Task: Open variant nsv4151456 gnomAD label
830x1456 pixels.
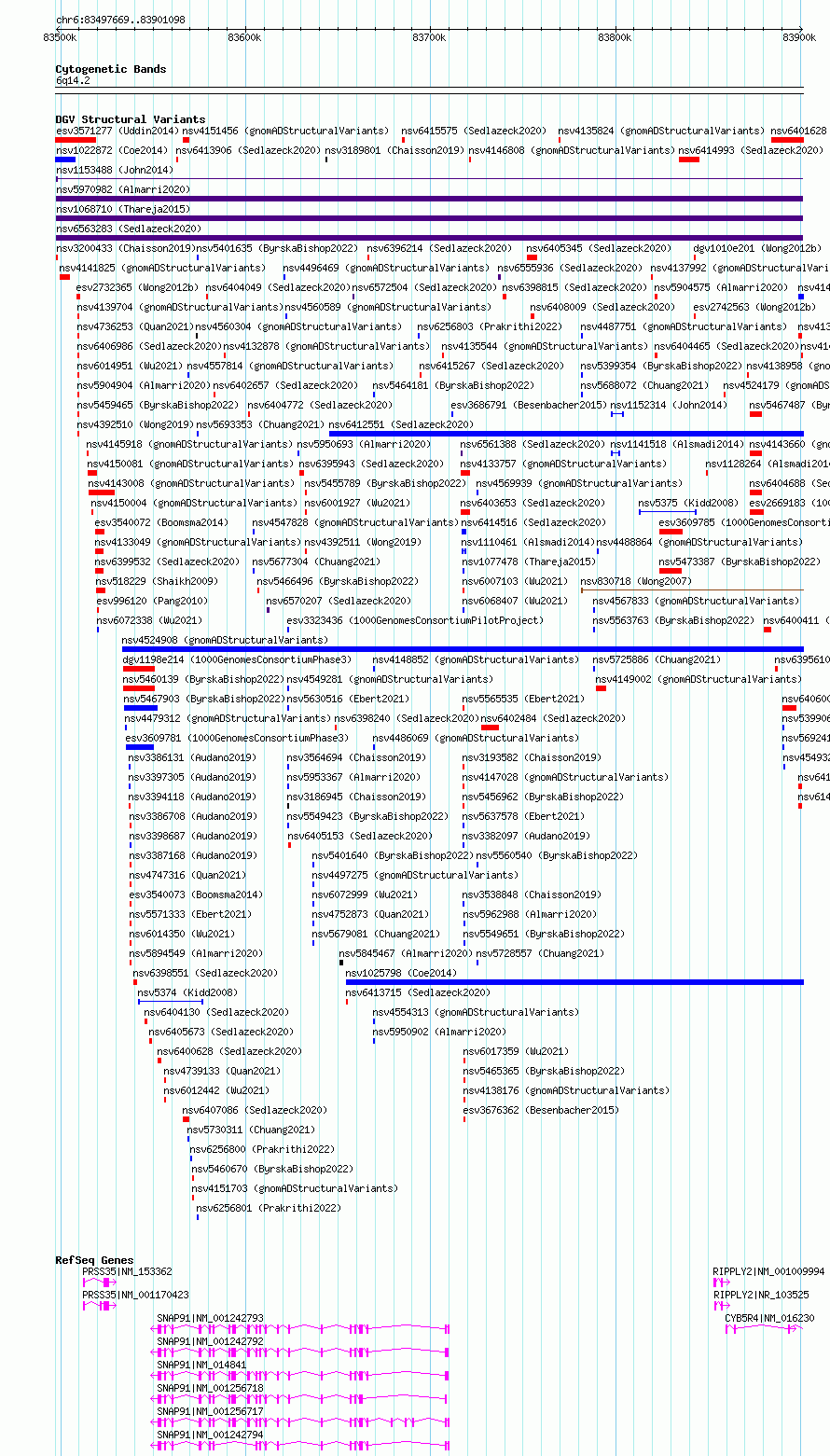Action: click(x=285, y=131)
